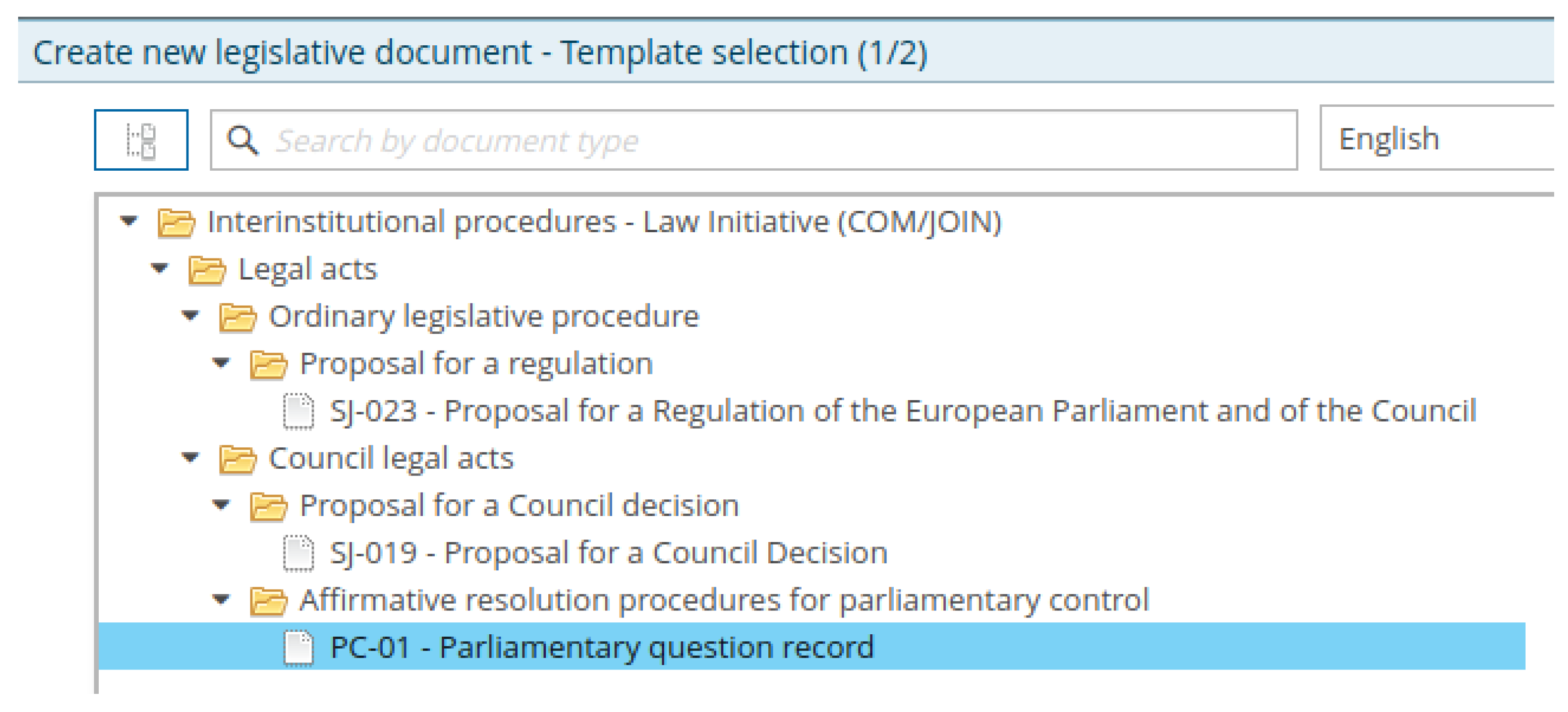Click the SJ-019 document template icon

[299, 553]
